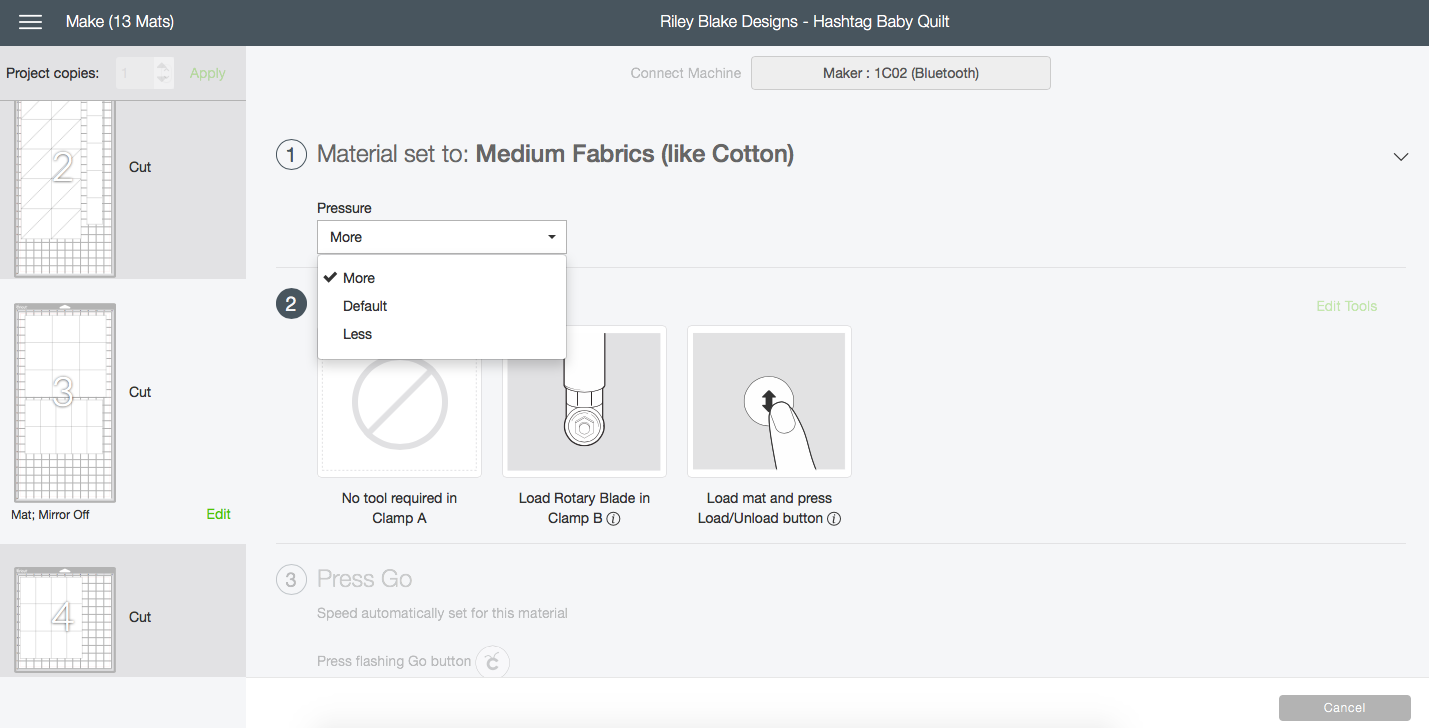Decrease project copies with down arrow

[x=163, y=80]
